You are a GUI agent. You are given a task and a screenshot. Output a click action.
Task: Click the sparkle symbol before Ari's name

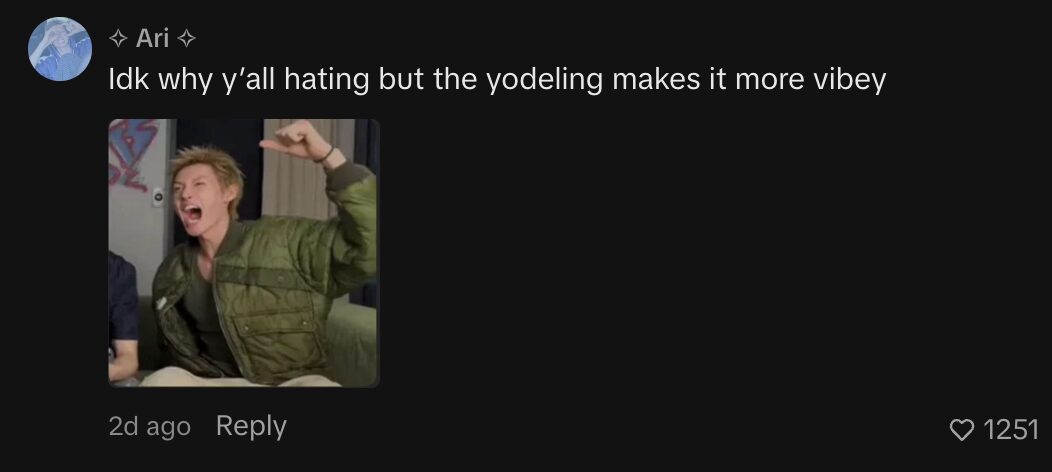[x=118, y=40]
